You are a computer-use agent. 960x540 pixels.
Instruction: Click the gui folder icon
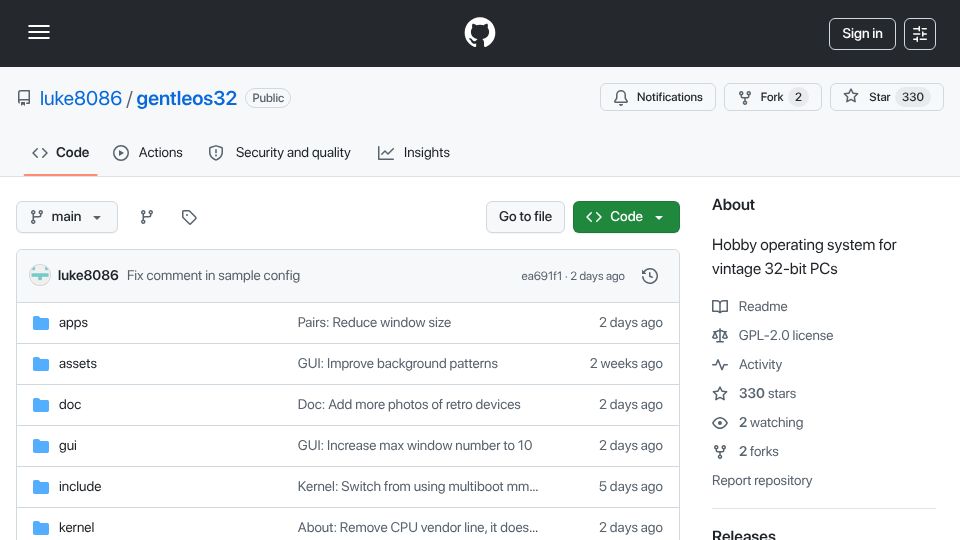click(x=41, y=446)
